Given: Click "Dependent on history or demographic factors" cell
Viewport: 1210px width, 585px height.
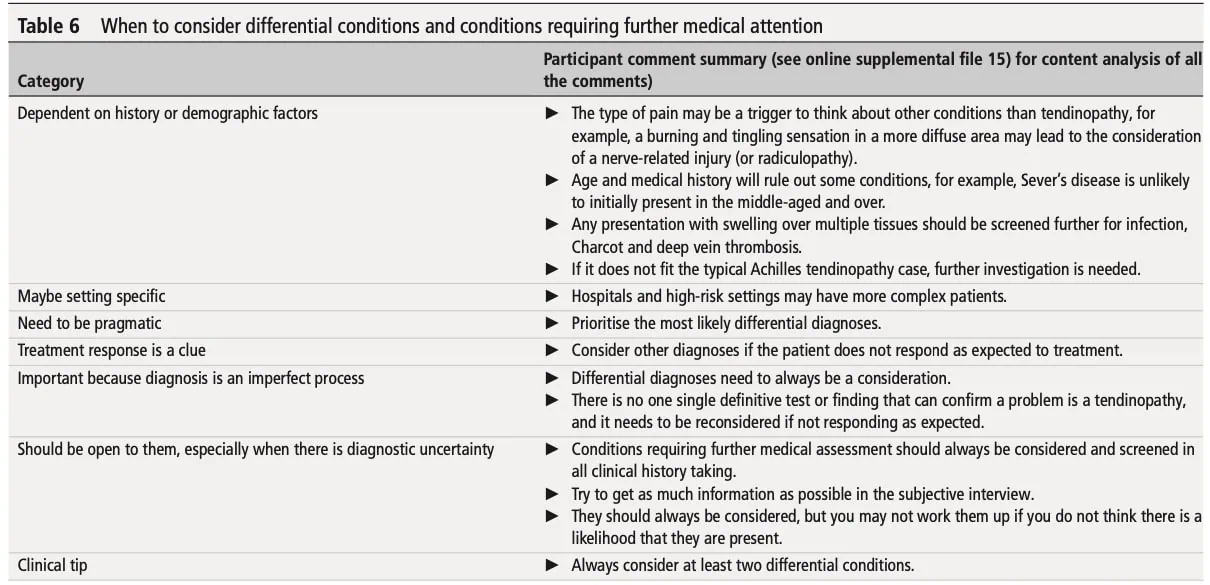Looking at the screenshot, I should click(168, 114).
